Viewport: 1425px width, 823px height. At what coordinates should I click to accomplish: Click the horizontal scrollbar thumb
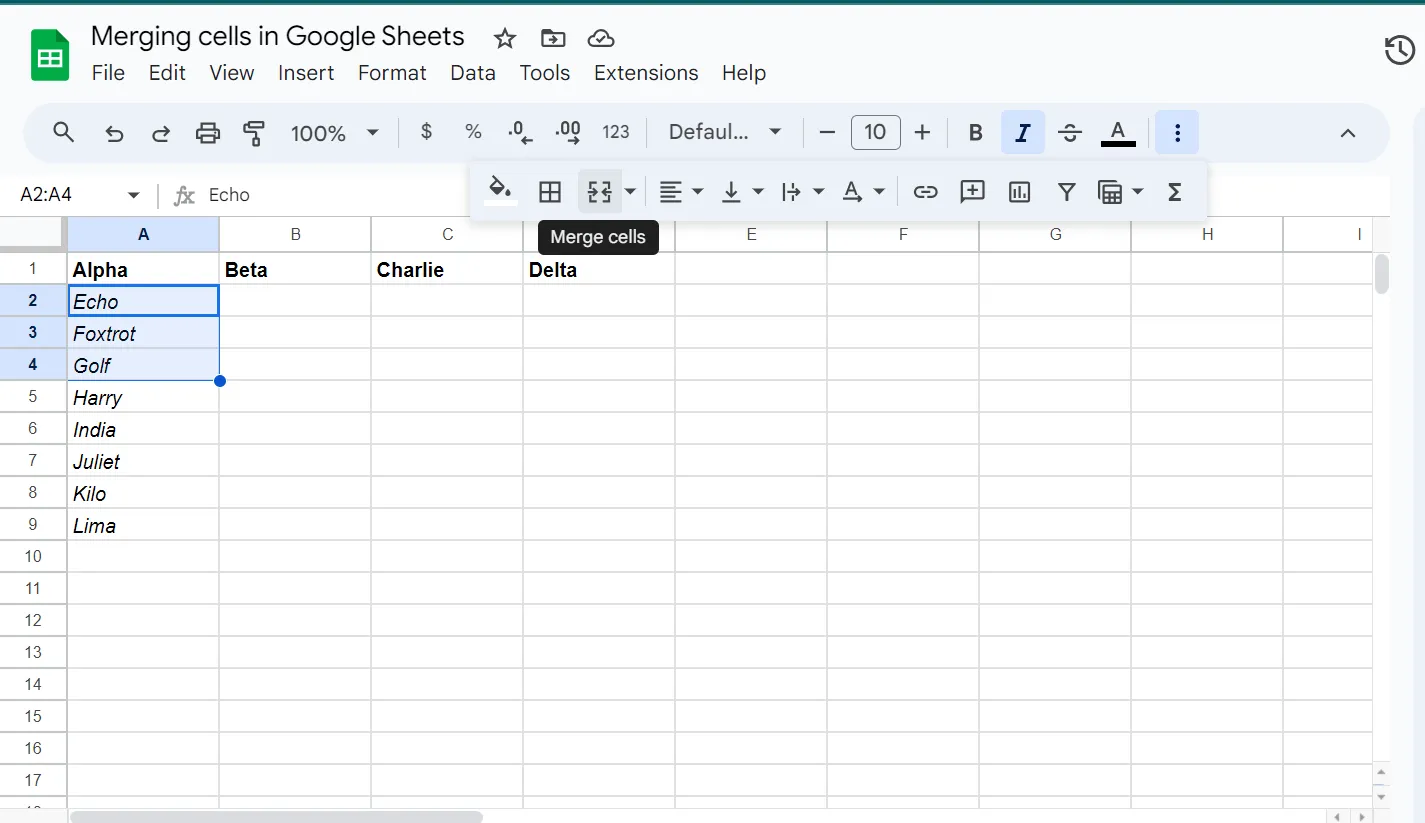click(x=276, y=816)
